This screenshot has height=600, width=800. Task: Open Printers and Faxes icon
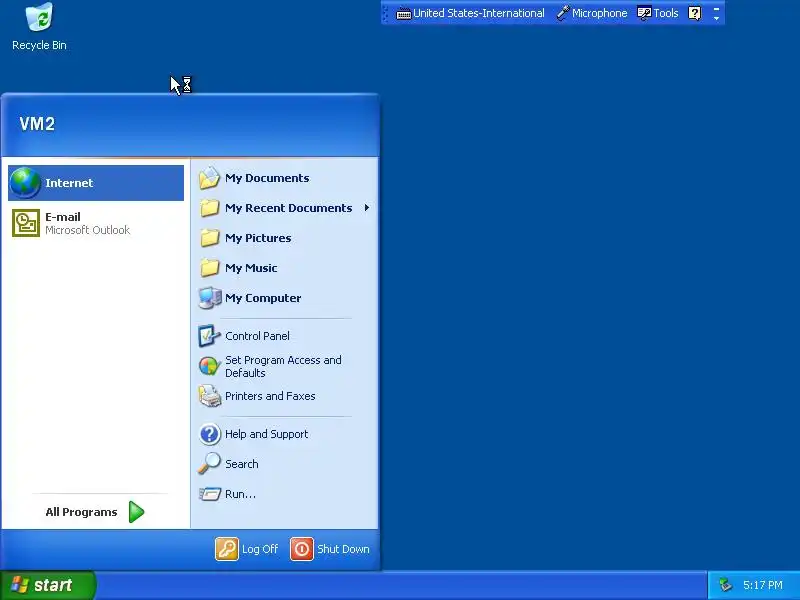coord(209,396)
